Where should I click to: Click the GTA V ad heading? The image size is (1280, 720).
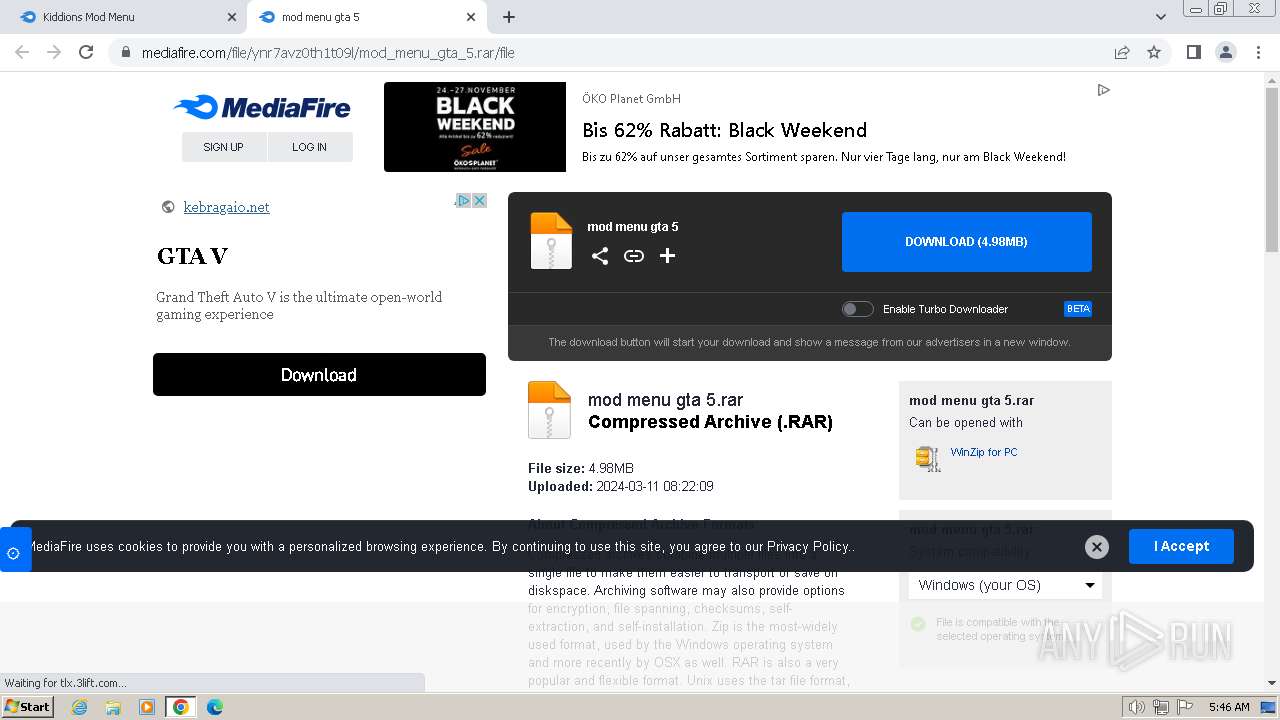coord(192,256)
